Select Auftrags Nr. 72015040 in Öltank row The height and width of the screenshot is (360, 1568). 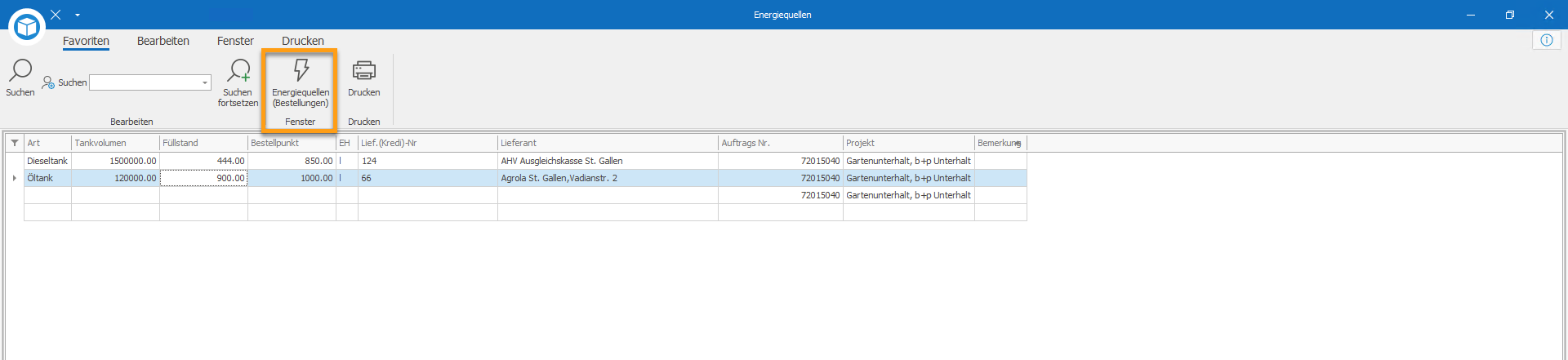pyautogui.click(x=781, y=178)
